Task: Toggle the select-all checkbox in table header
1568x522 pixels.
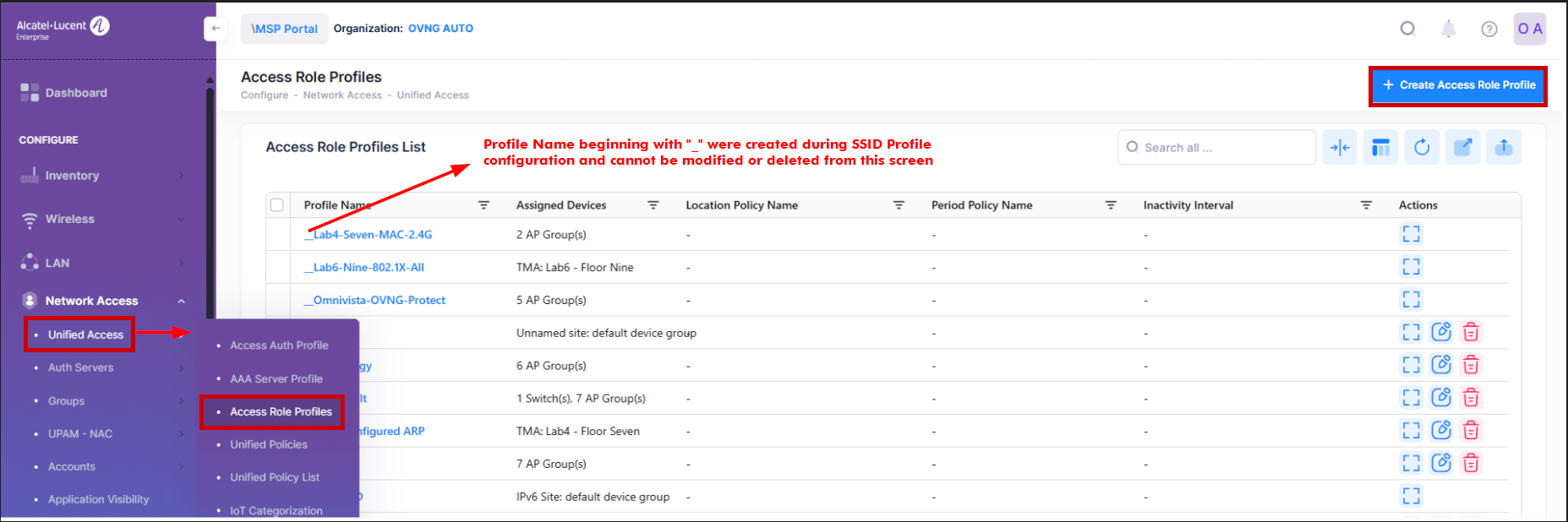Action: point(276,205)
